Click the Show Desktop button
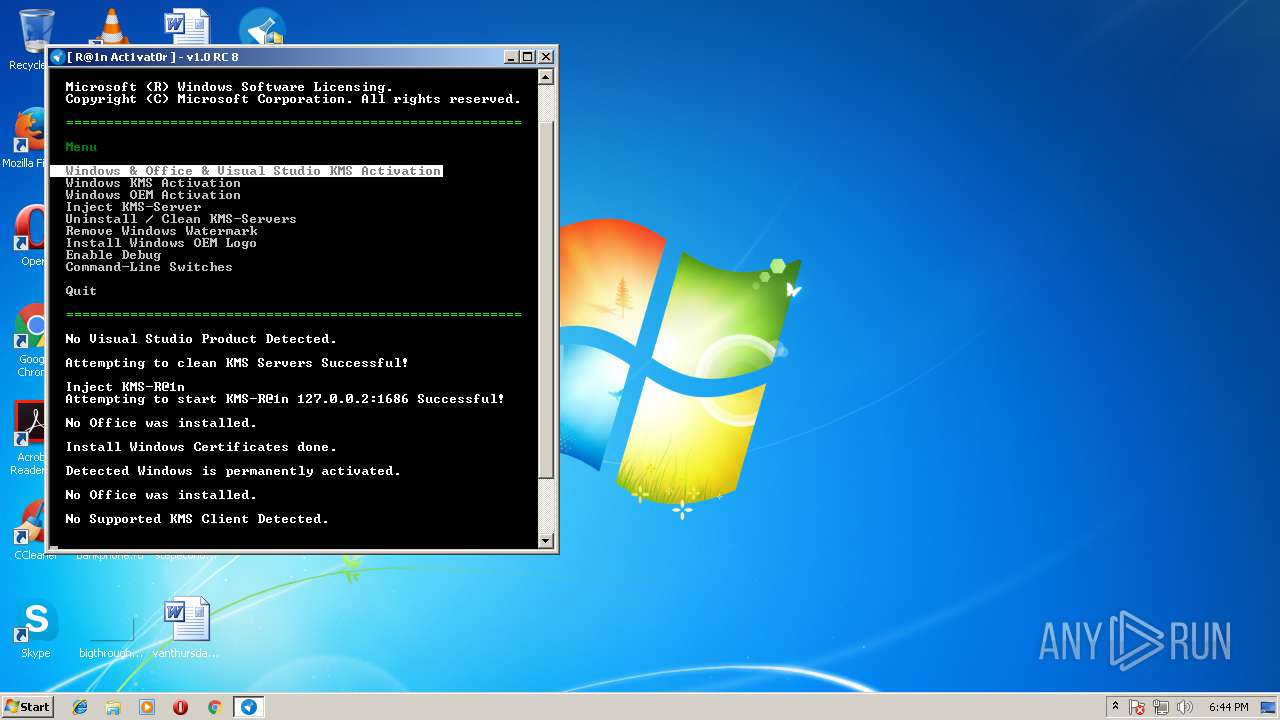Image resolution: width=1280 pixels, height=720 pixels. (x=1269, y=707)
